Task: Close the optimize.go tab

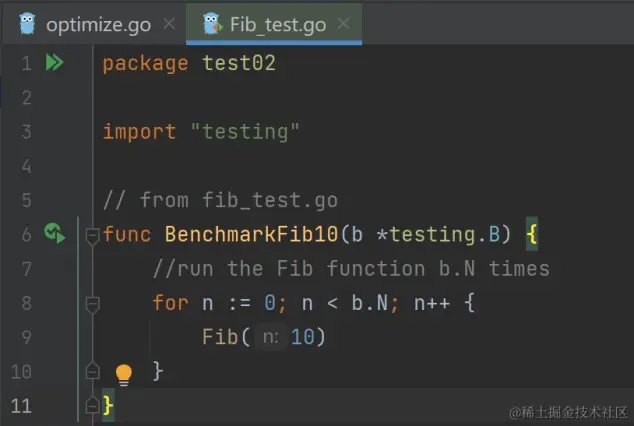Action: pyautogui.click(x=168, y=24)
